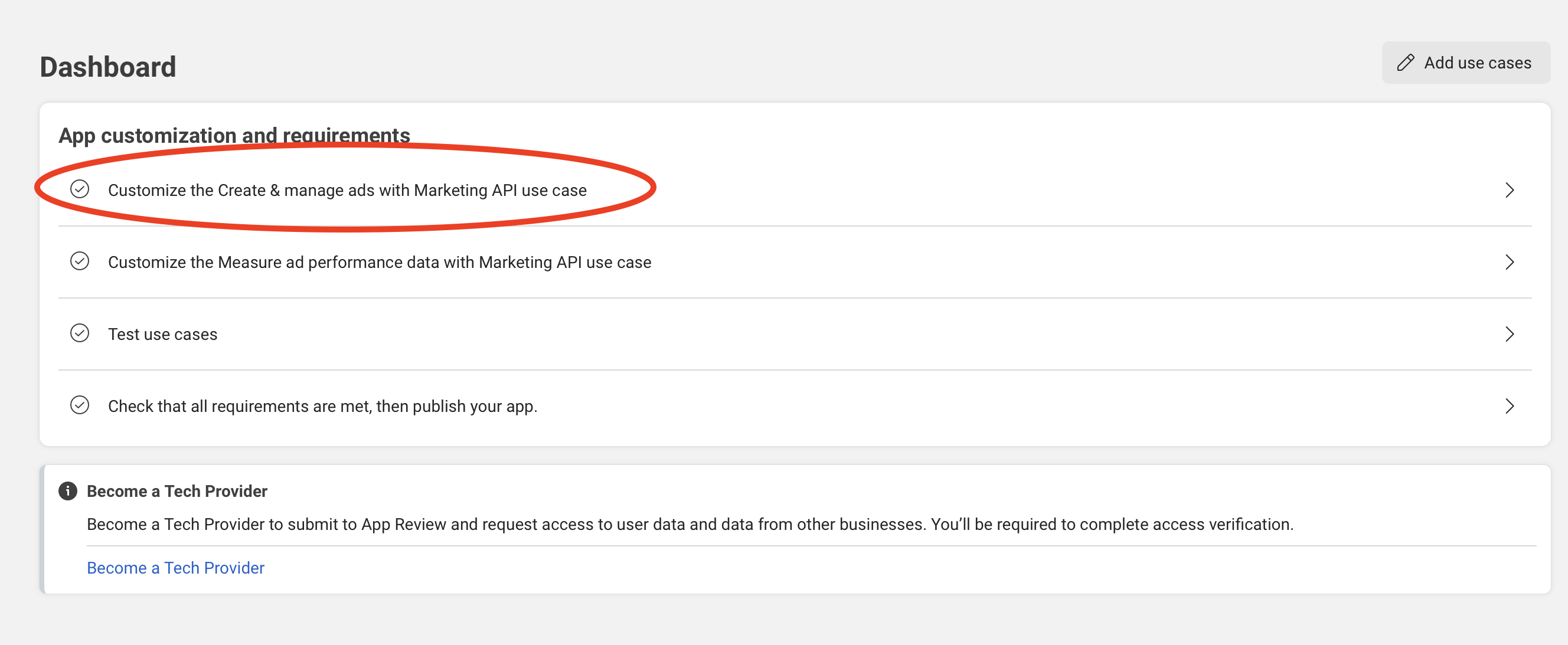Screen dimensions: 1568x645
Task: Click the Become a Tech Provider bold title
Action: click(x=177, y=491)
